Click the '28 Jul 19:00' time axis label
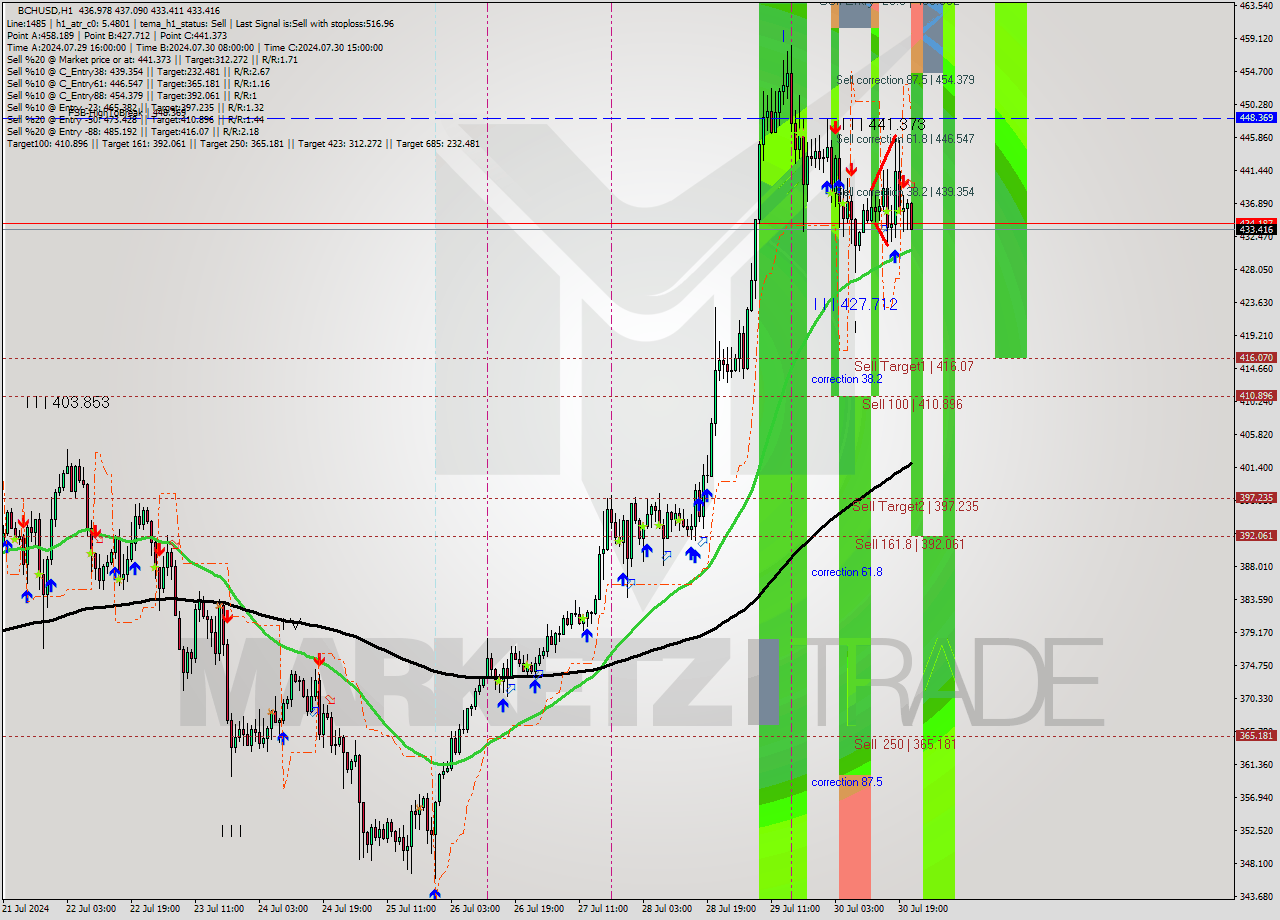 730,909
